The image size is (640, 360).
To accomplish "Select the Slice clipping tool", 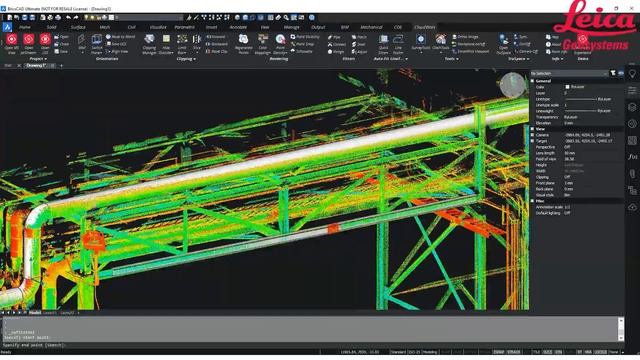I will tap(197, 42).
